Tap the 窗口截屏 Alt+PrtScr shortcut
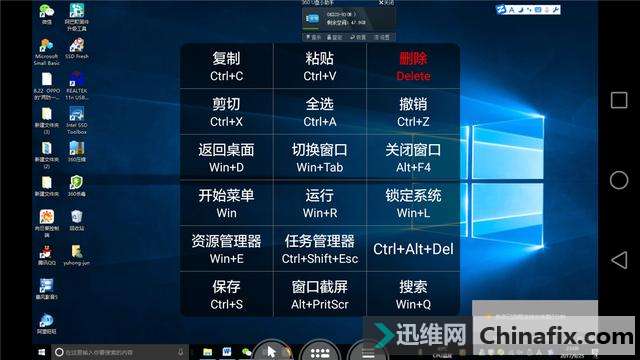 coord(320,294)
